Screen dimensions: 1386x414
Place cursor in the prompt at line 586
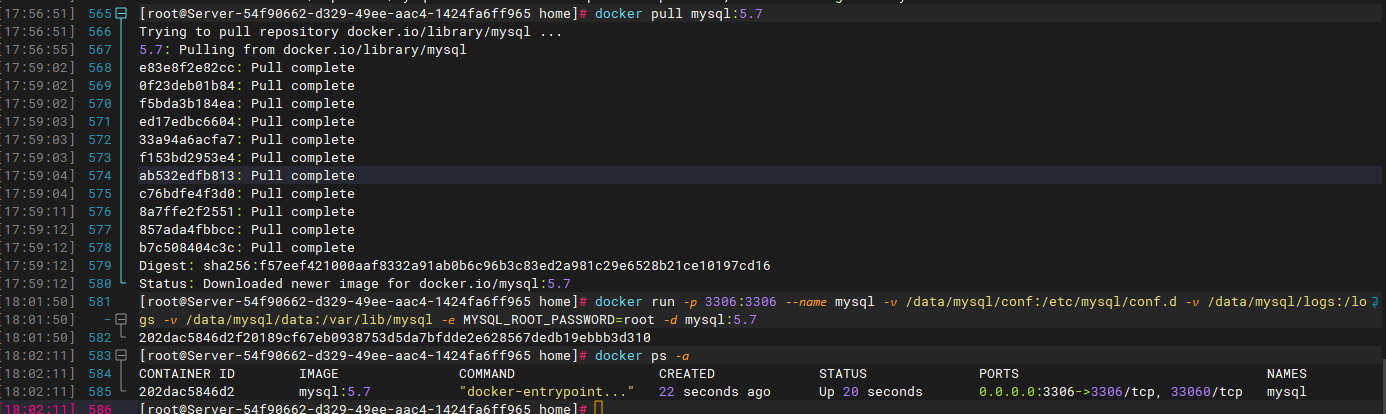[599, 410]
